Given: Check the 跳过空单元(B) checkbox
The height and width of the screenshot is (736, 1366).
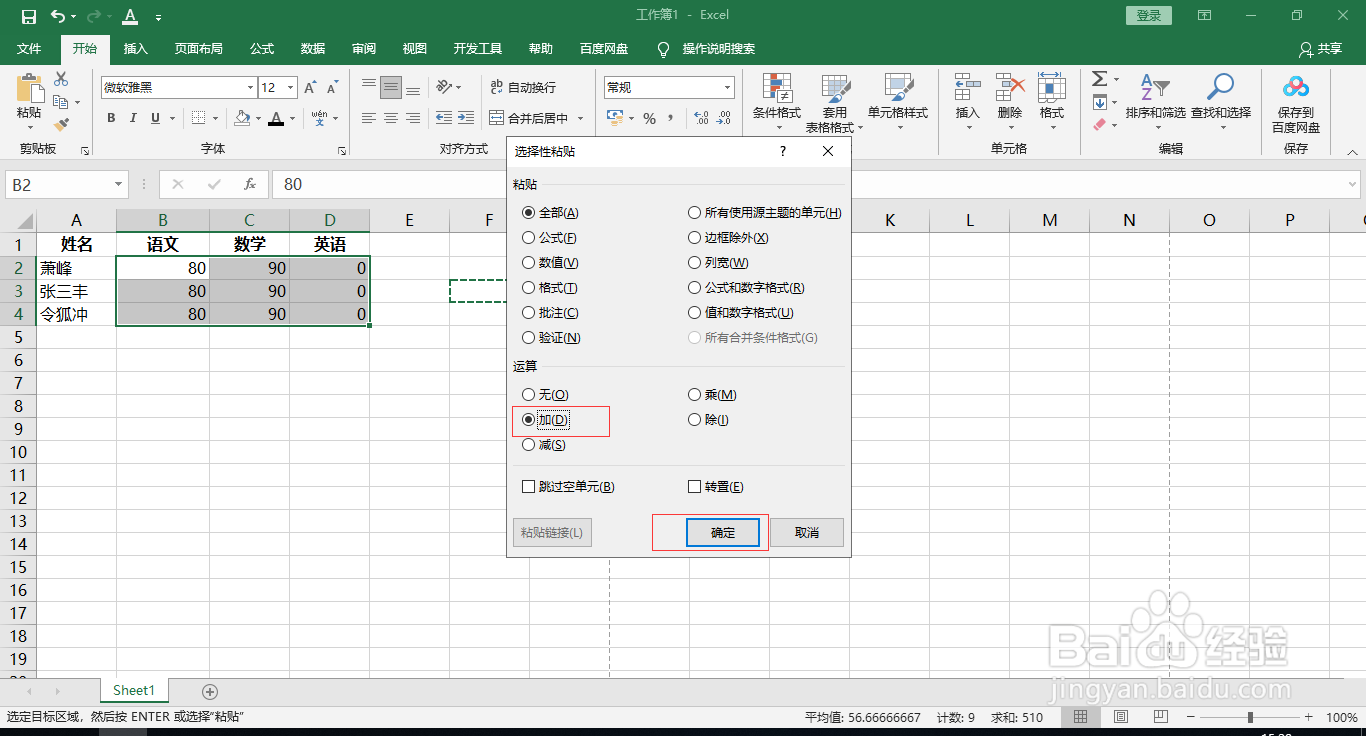Looking at the screenshot, I should 568,487.
